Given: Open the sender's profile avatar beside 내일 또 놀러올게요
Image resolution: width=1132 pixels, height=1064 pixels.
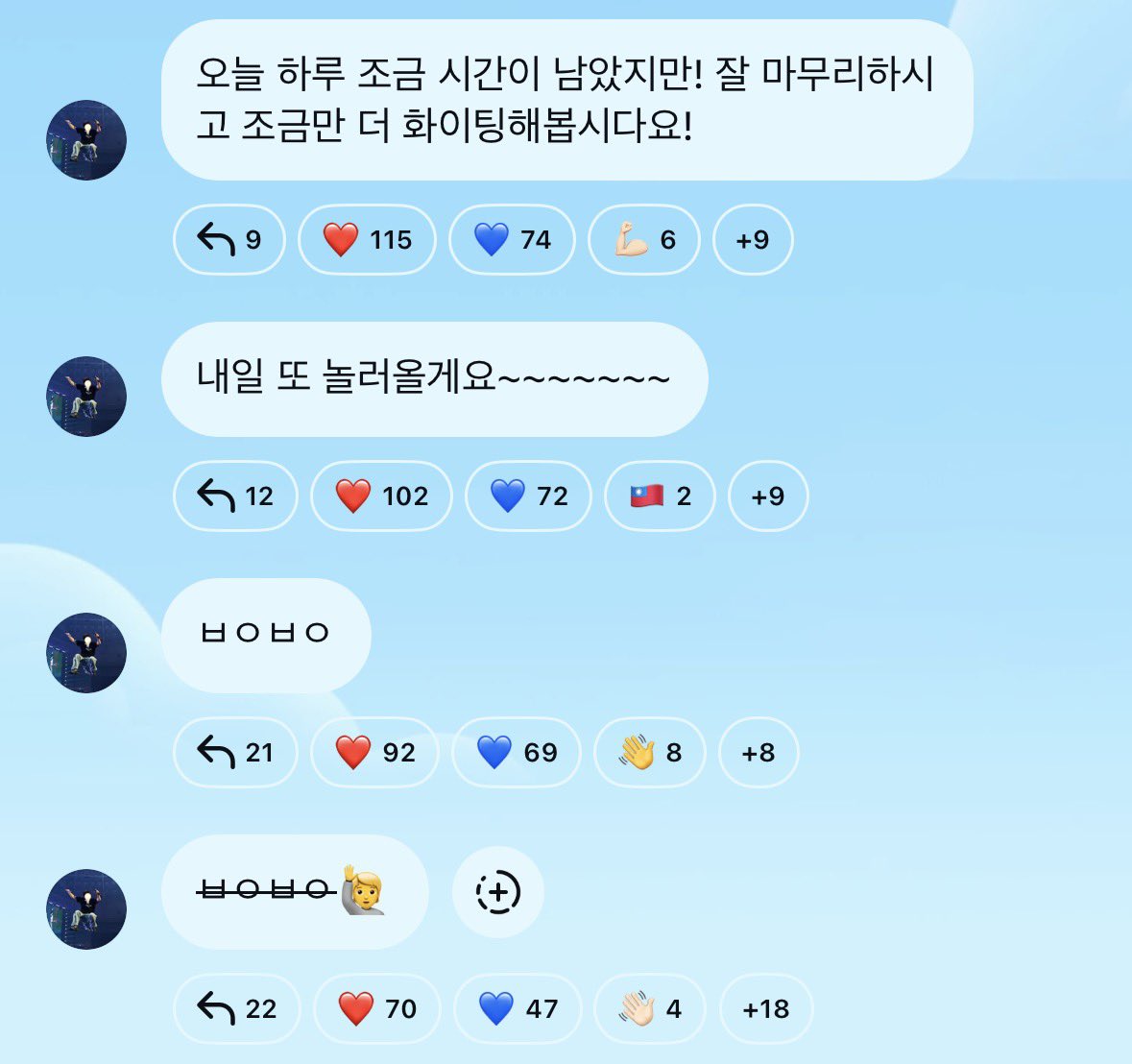Looking at the screenshot, I should pyautogui.click(x=86, y=397).
